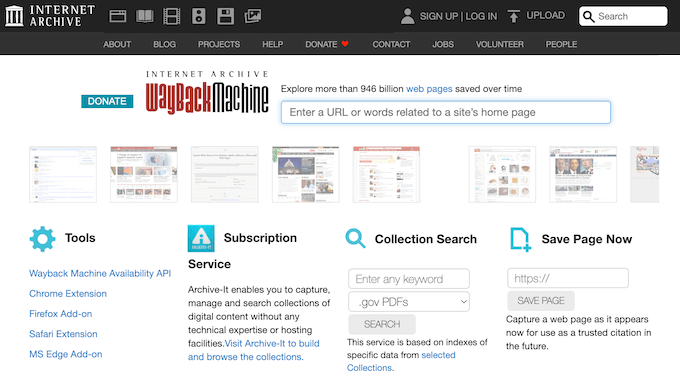Follow the 'web pages' link
The width and height of the screenshot is (680, 384).
[x=429, y=89]
